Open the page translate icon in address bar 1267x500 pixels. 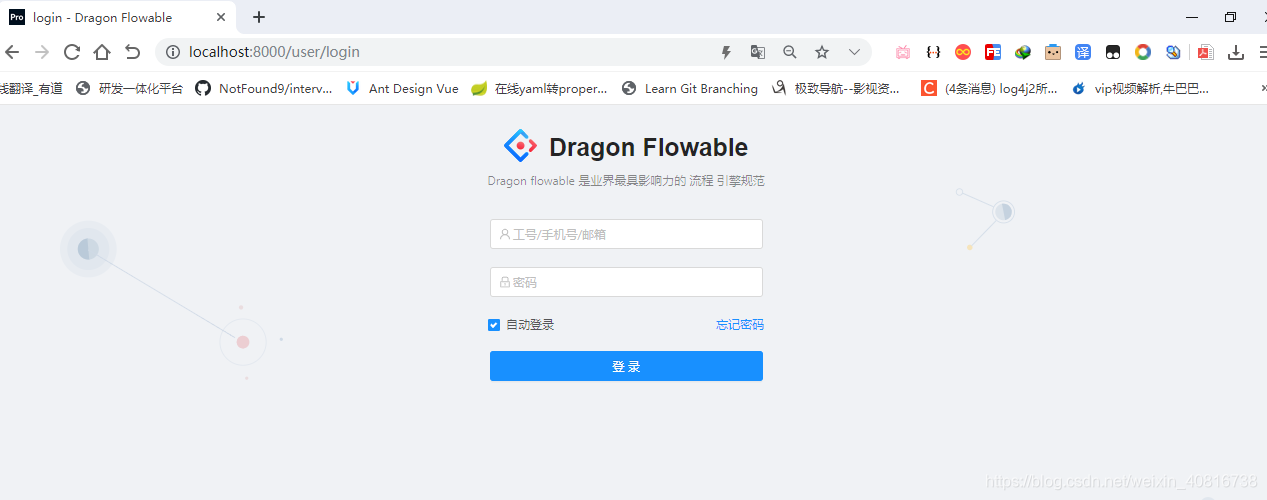(x=758, y=52)
